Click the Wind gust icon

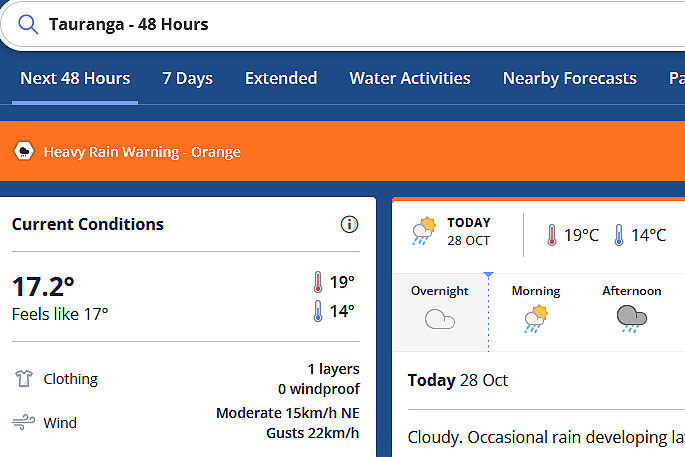pyautogui.click(x=24, y=422)
